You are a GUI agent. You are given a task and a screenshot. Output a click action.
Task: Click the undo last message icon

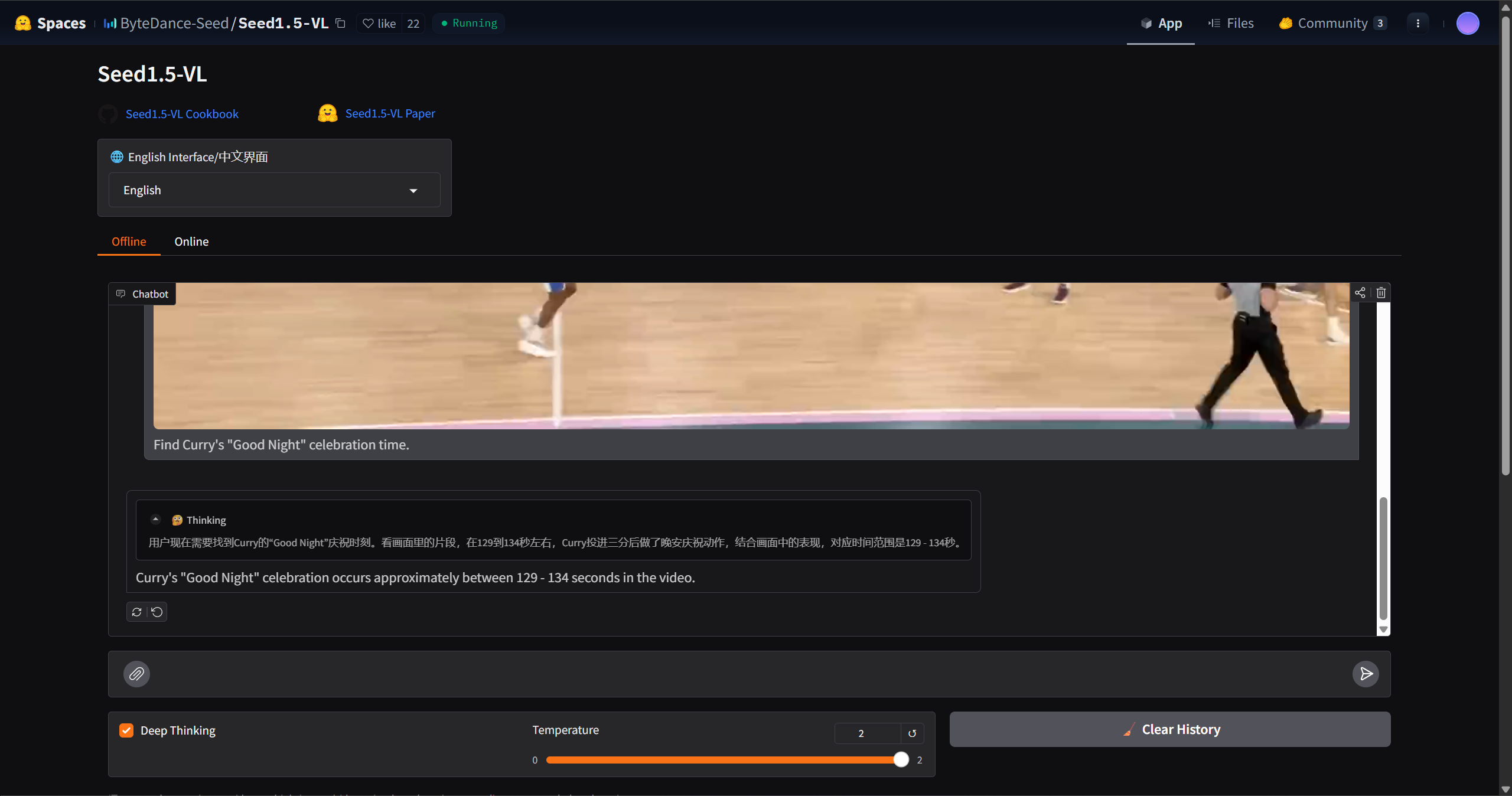tap(157, 612)
